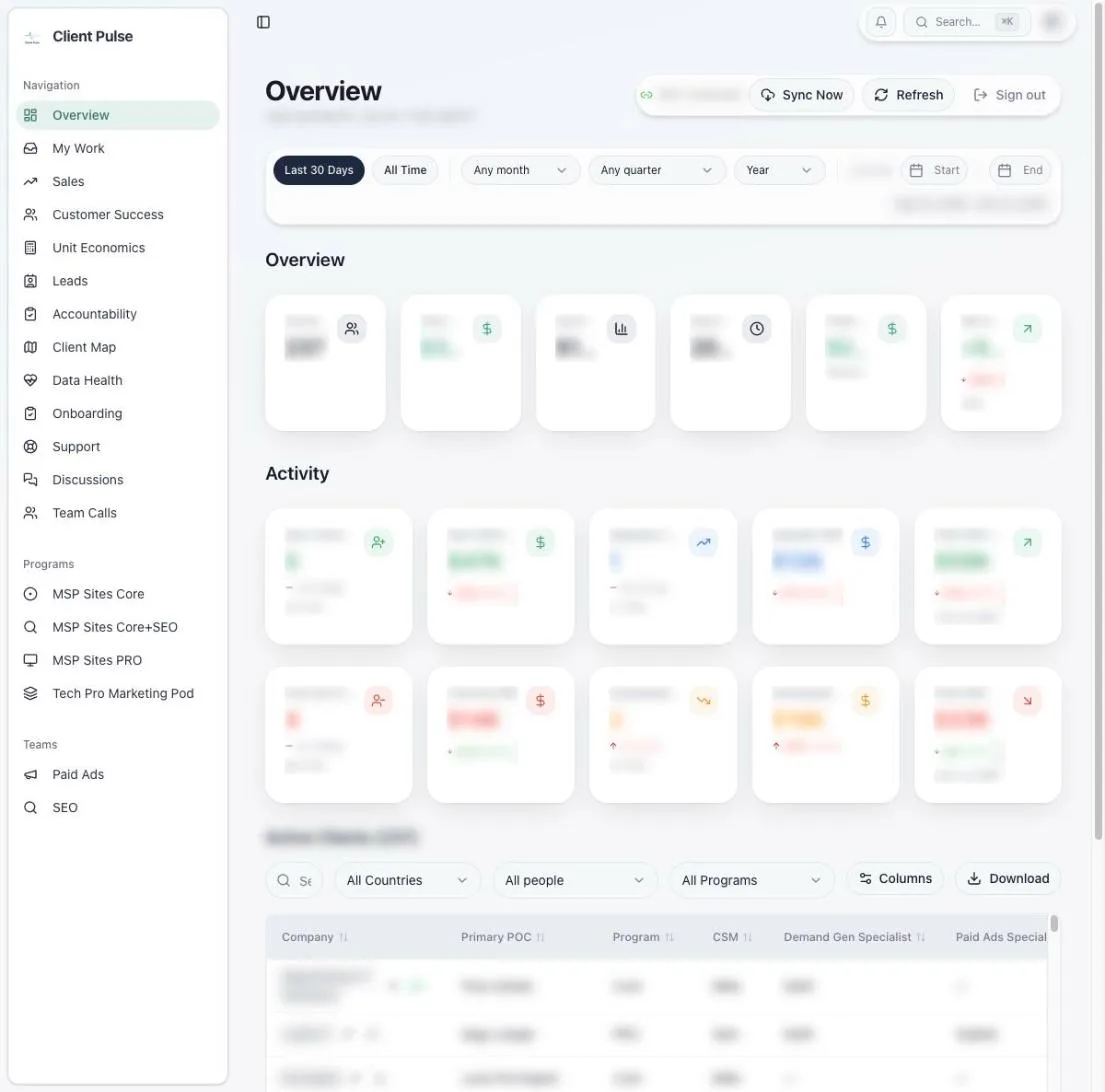Open the Year dropdown
The image size is (1105, 1092).
pos(779,170)
